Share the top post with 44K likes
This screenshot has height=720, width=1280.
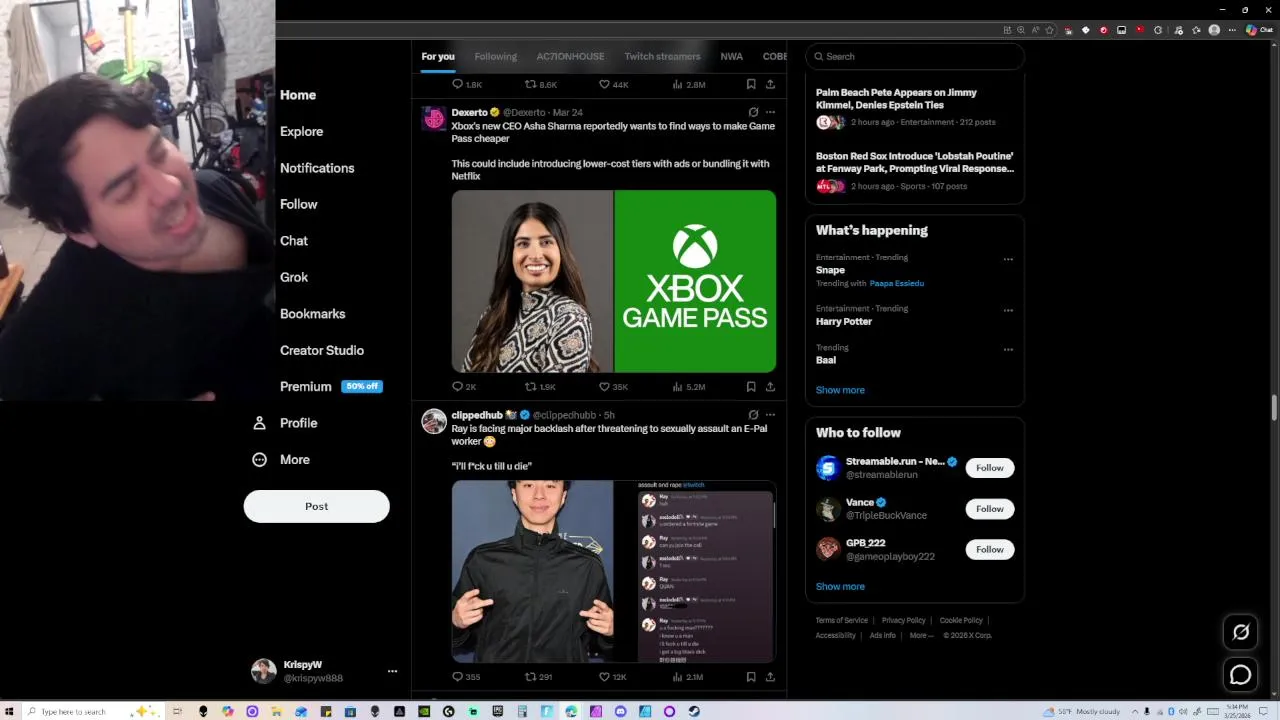[770, 85]
